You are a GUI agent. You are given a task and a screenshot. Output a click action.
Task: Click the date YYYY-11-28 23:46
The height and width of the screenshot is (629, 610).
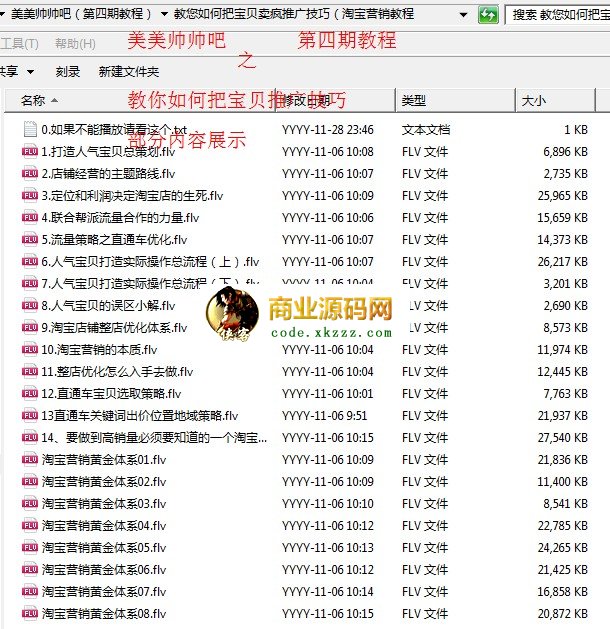pyautogui.click(x=328, y=130)
